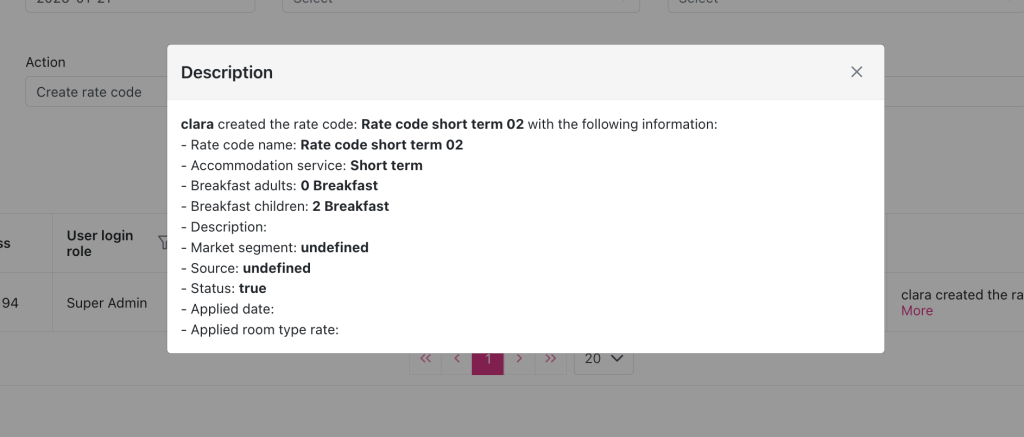
Task: Click the Status: true line
Action: 224,288
